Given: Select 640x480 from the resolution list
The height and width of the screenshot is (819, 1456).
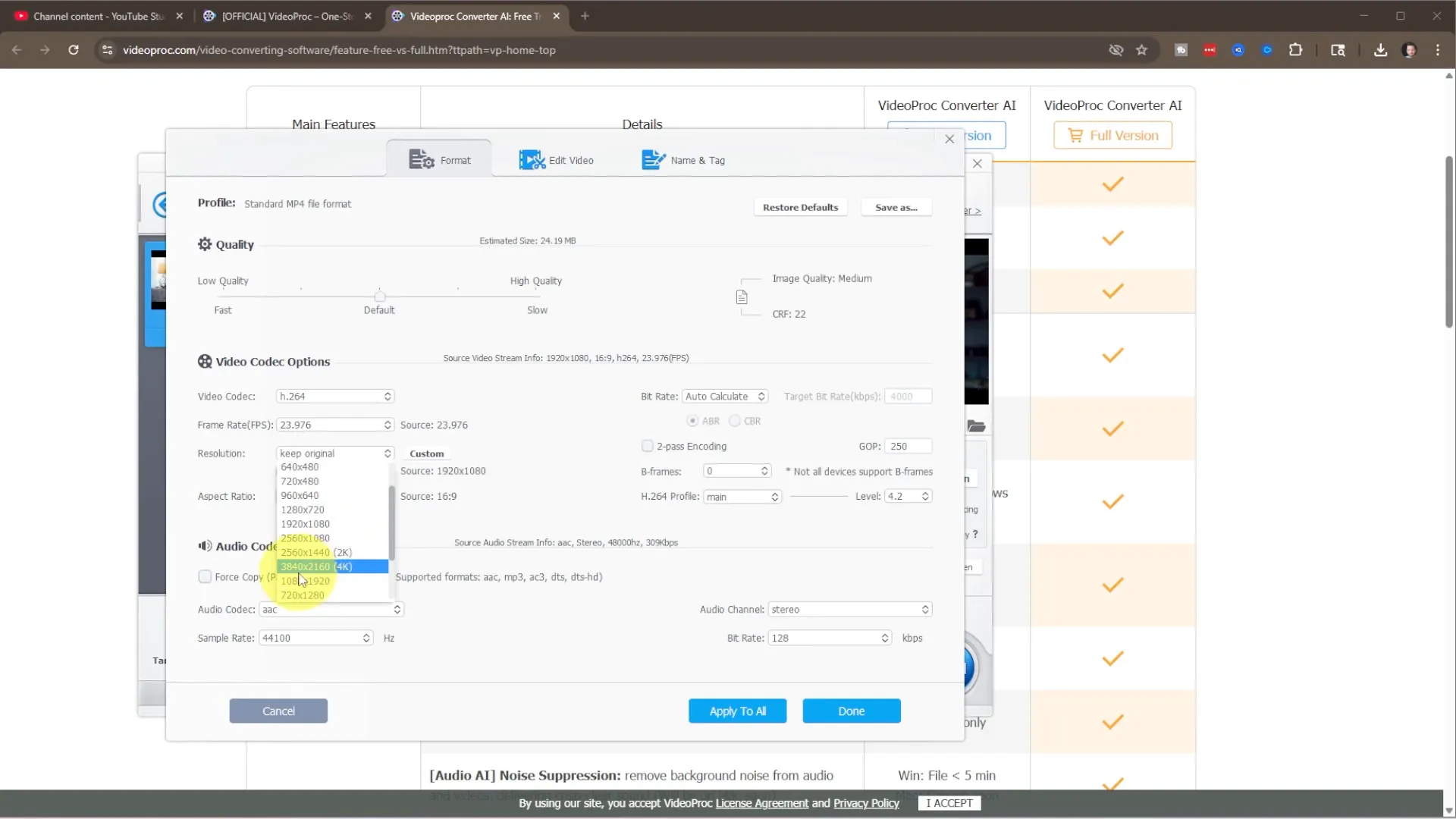Looking at the screenshot, I should [x=332, y=467].
